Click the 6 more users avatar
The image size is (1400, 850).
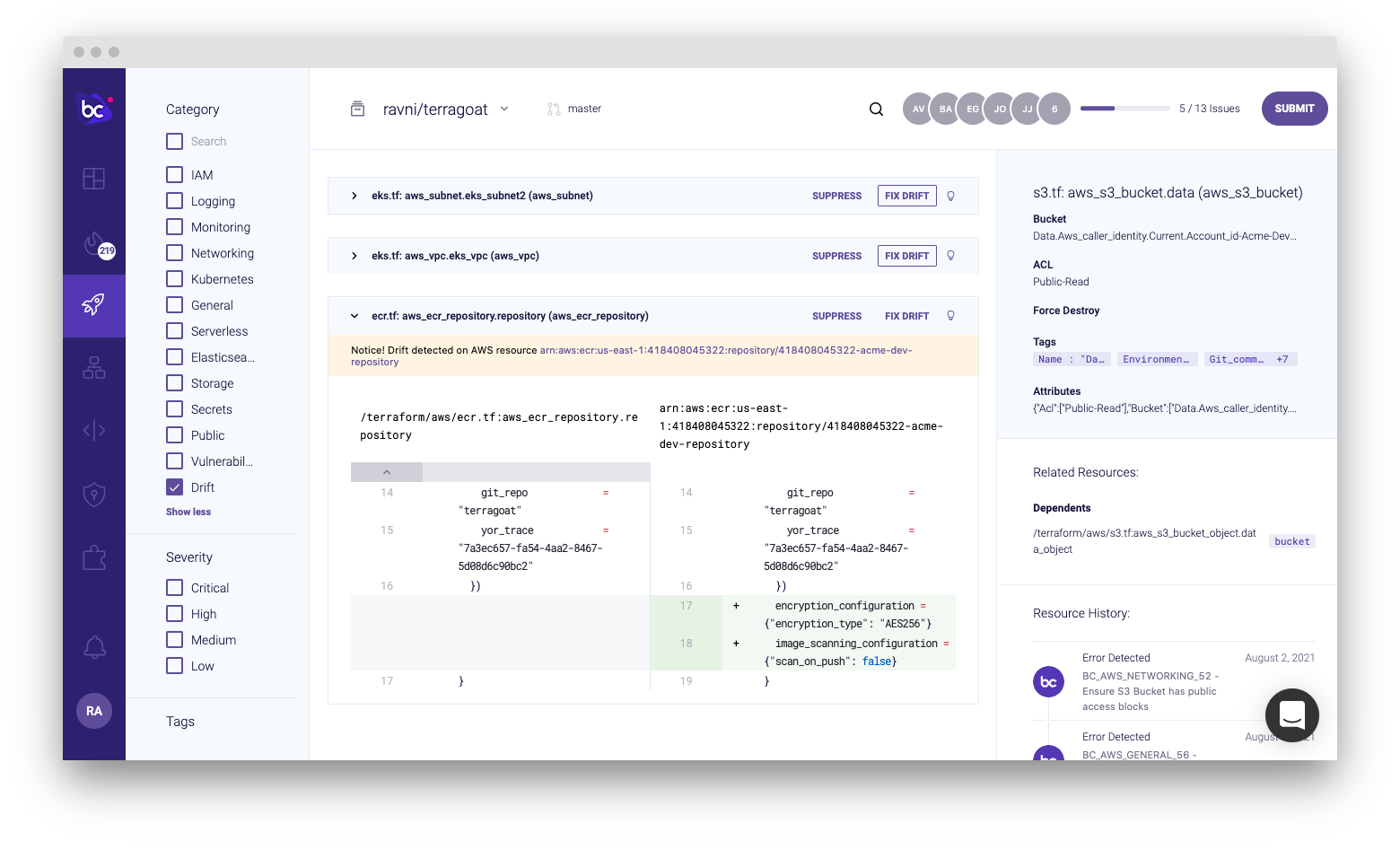[x=1054, y=109]
